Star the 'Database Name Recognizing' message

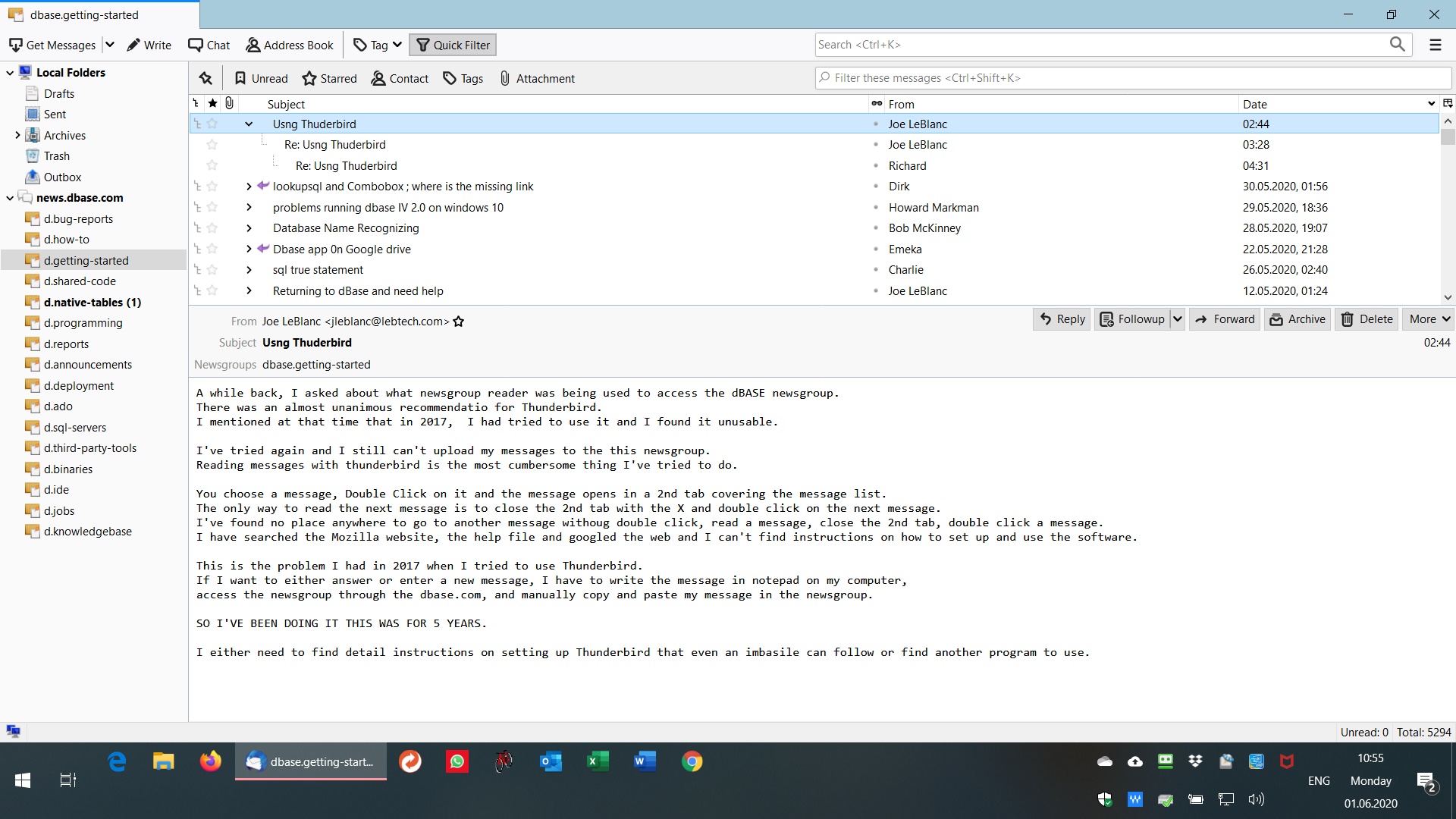(x=212, y=228)
